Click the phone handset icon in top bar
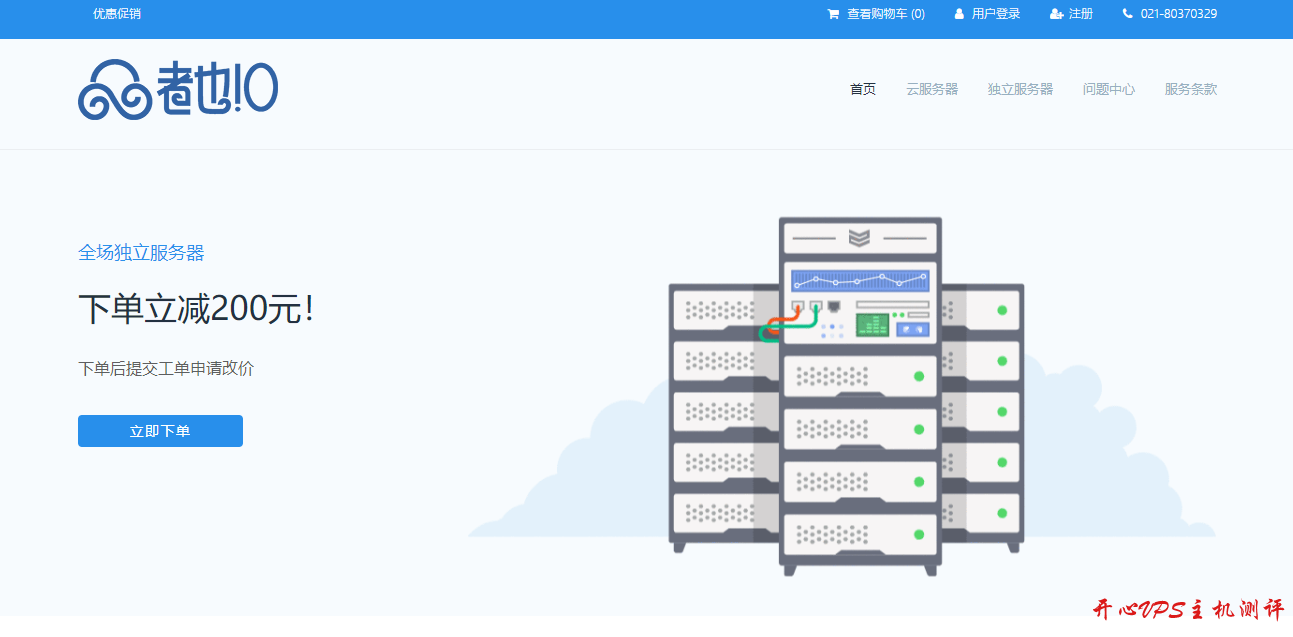This screenshot has width=1293, height=637. click(x=1128, y=14)
